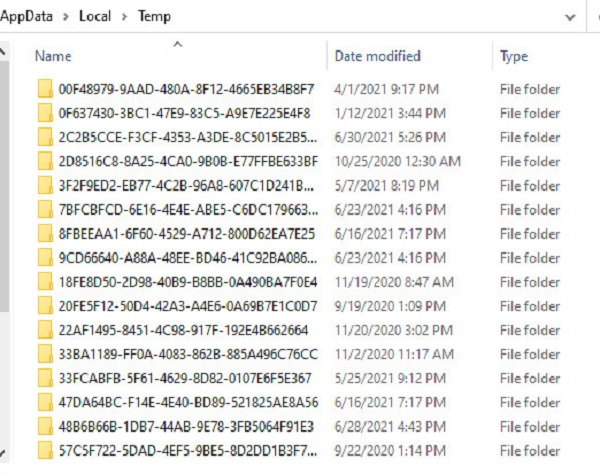The height and width of the screenshot is (474, 600).
Task: Sort by the Type column header
Action: (514, 57)
